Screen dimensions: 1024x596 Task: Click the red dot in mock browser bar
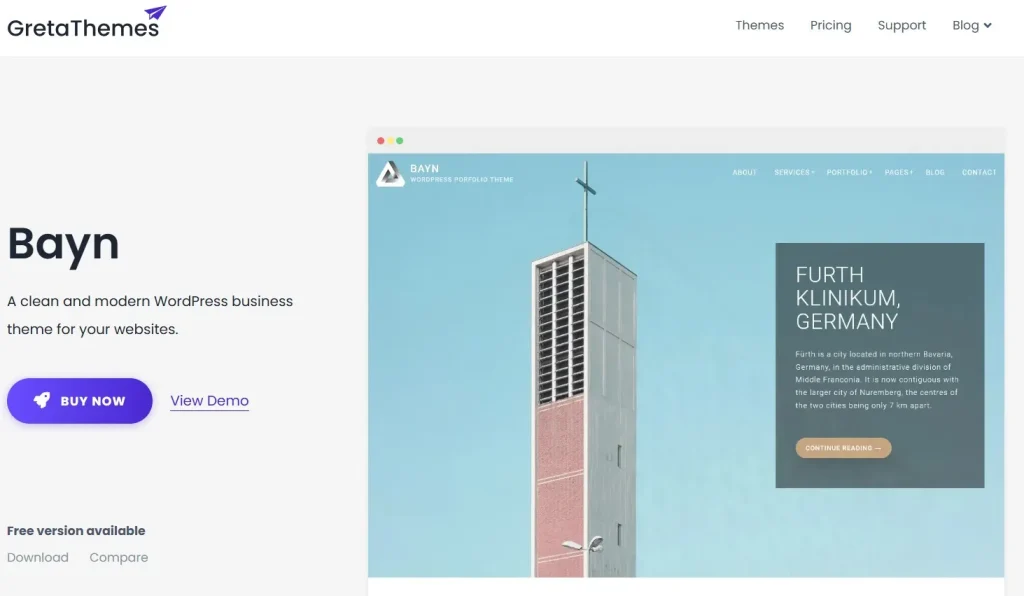380,141
